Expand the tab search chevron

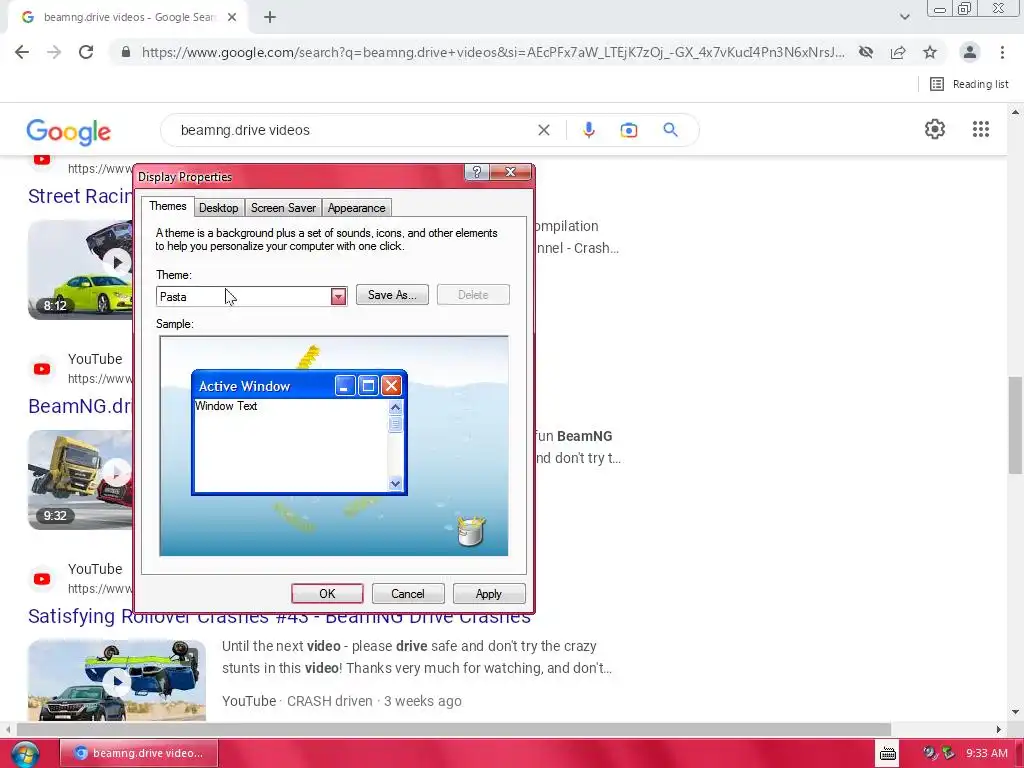tap(904, 17)
